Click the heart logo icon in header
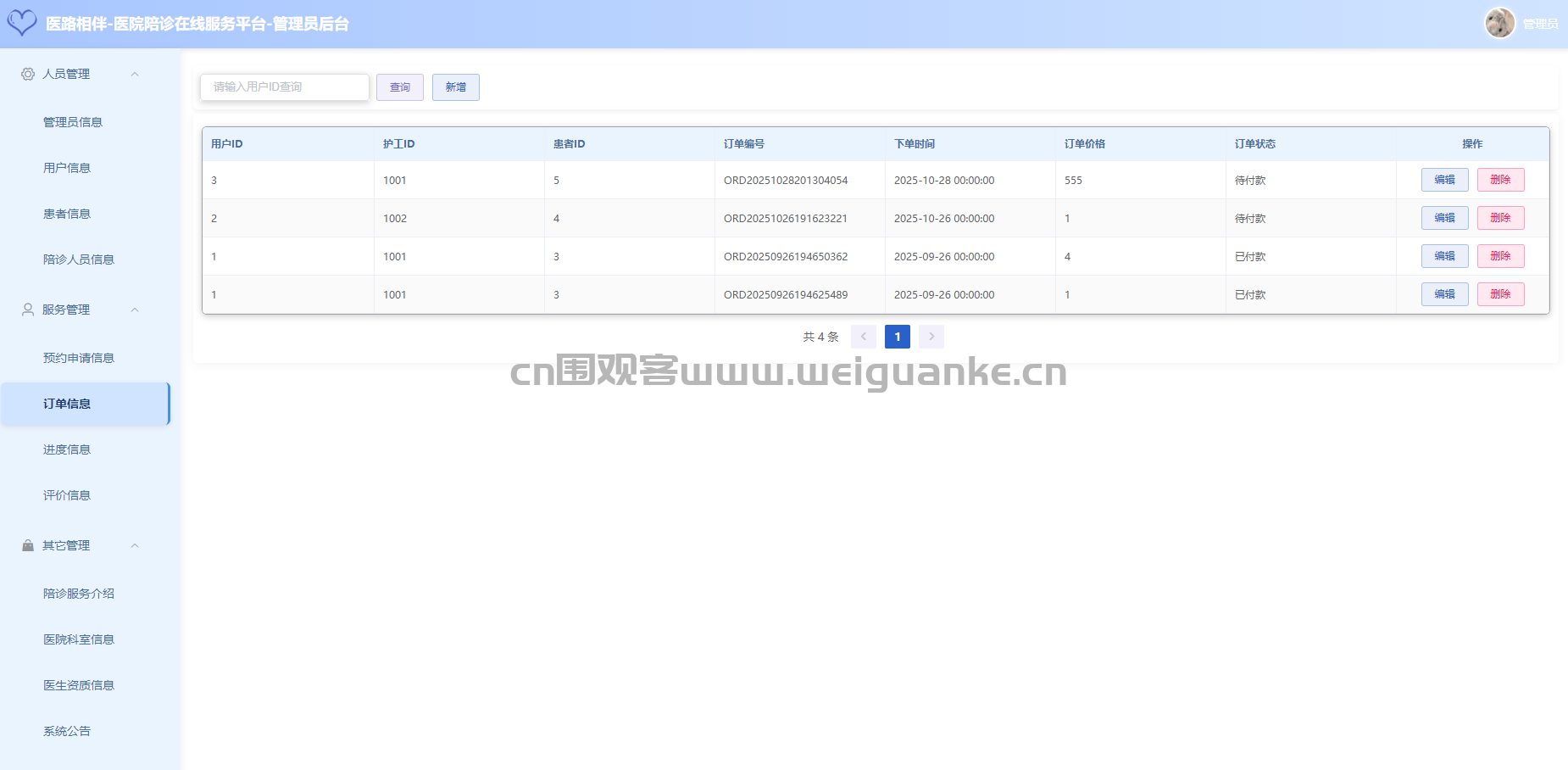 click(22, 23)
